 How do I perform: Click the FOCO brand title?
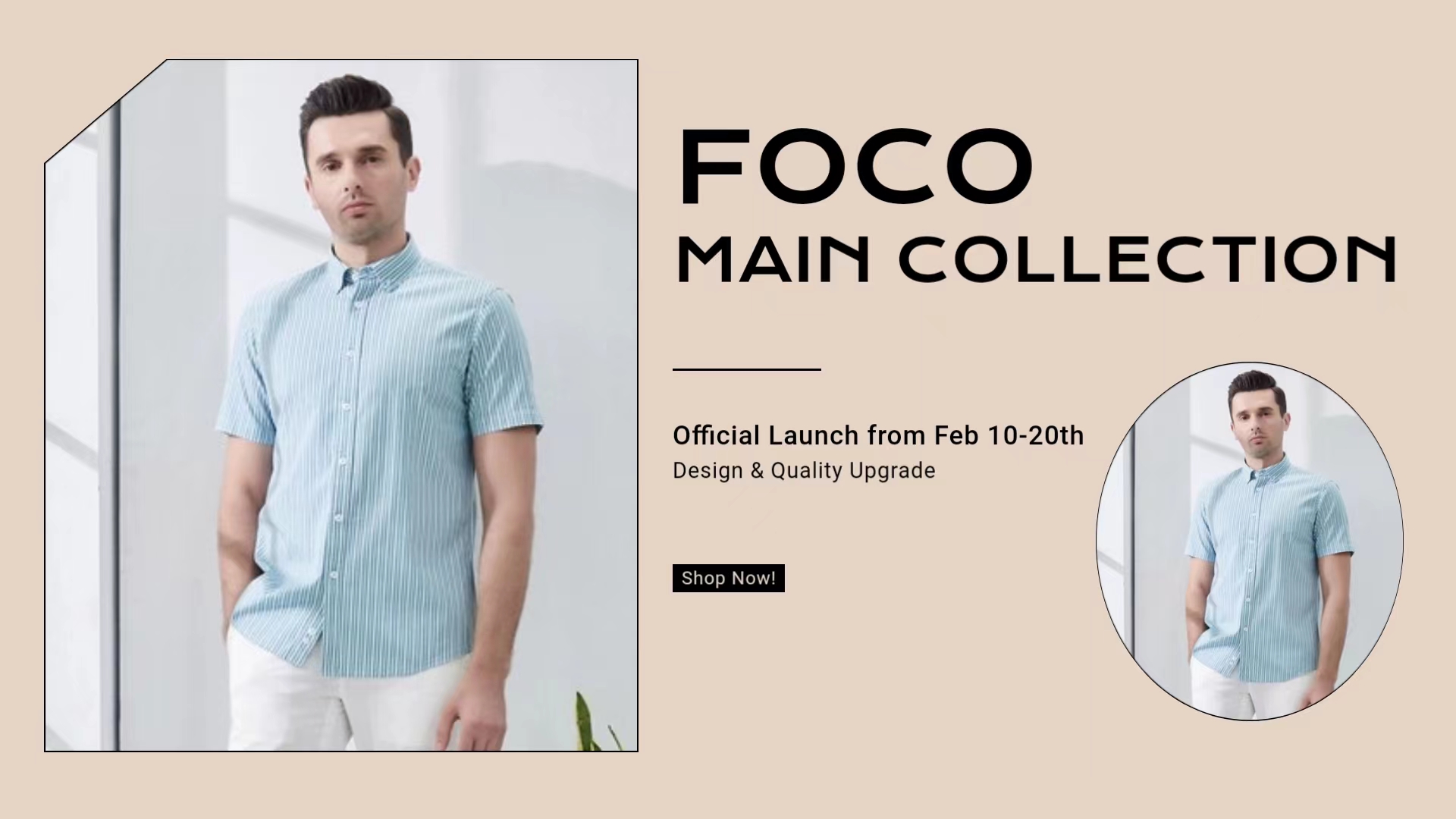point(856,167)
